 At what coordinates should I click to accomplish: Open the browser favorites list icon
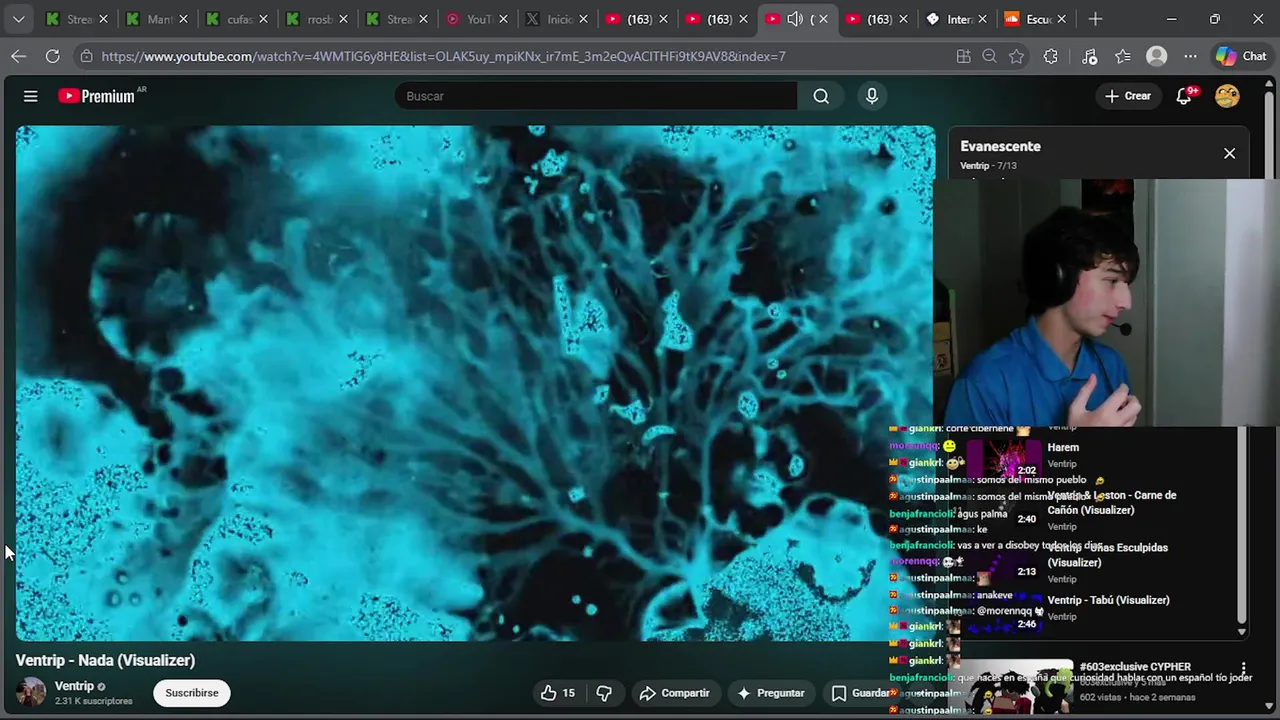tap(1123, 57)
